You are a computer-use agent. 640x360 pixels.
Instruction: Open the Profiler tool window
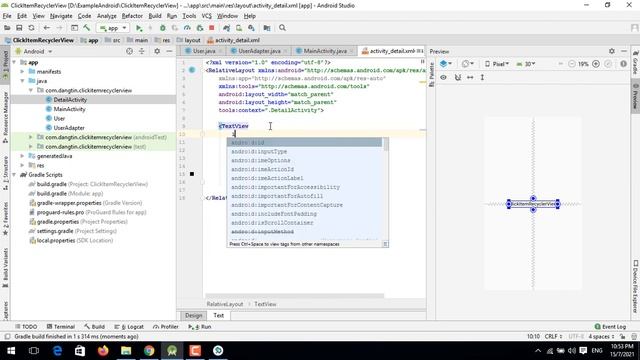(166, 327)
